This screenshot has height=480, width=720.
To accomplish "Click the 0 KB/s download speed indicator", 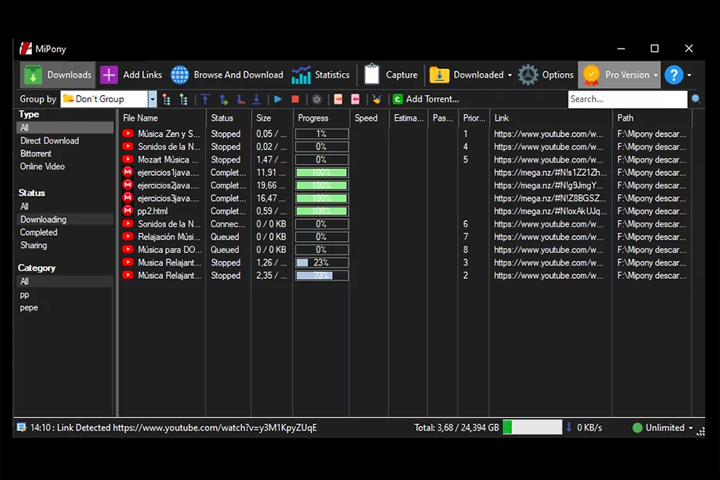I will pyautogui.click(x=584, y=428).
